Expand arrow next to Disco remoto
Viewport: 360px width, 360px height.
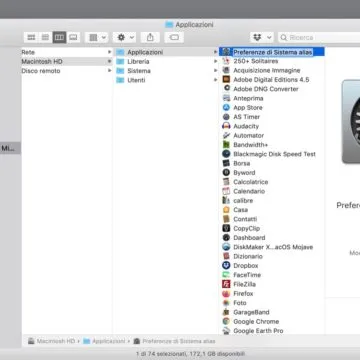pyautogui.click(x=109, y=71)
